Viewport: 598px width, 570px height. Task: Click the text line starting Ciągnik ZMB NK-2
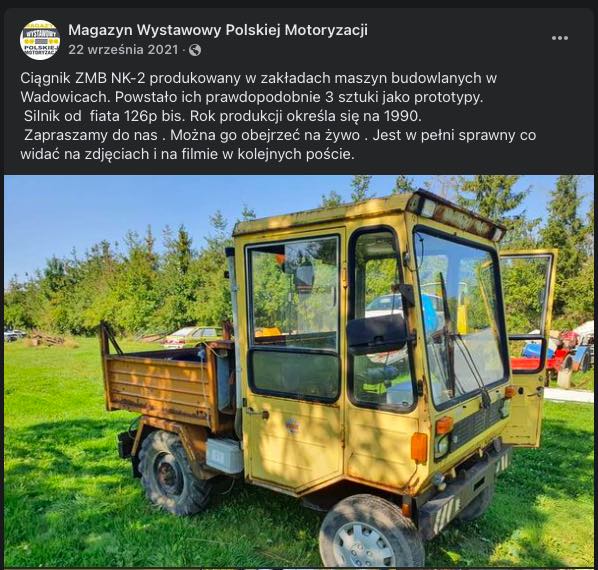pyautogui.click(x=258, y=78)
